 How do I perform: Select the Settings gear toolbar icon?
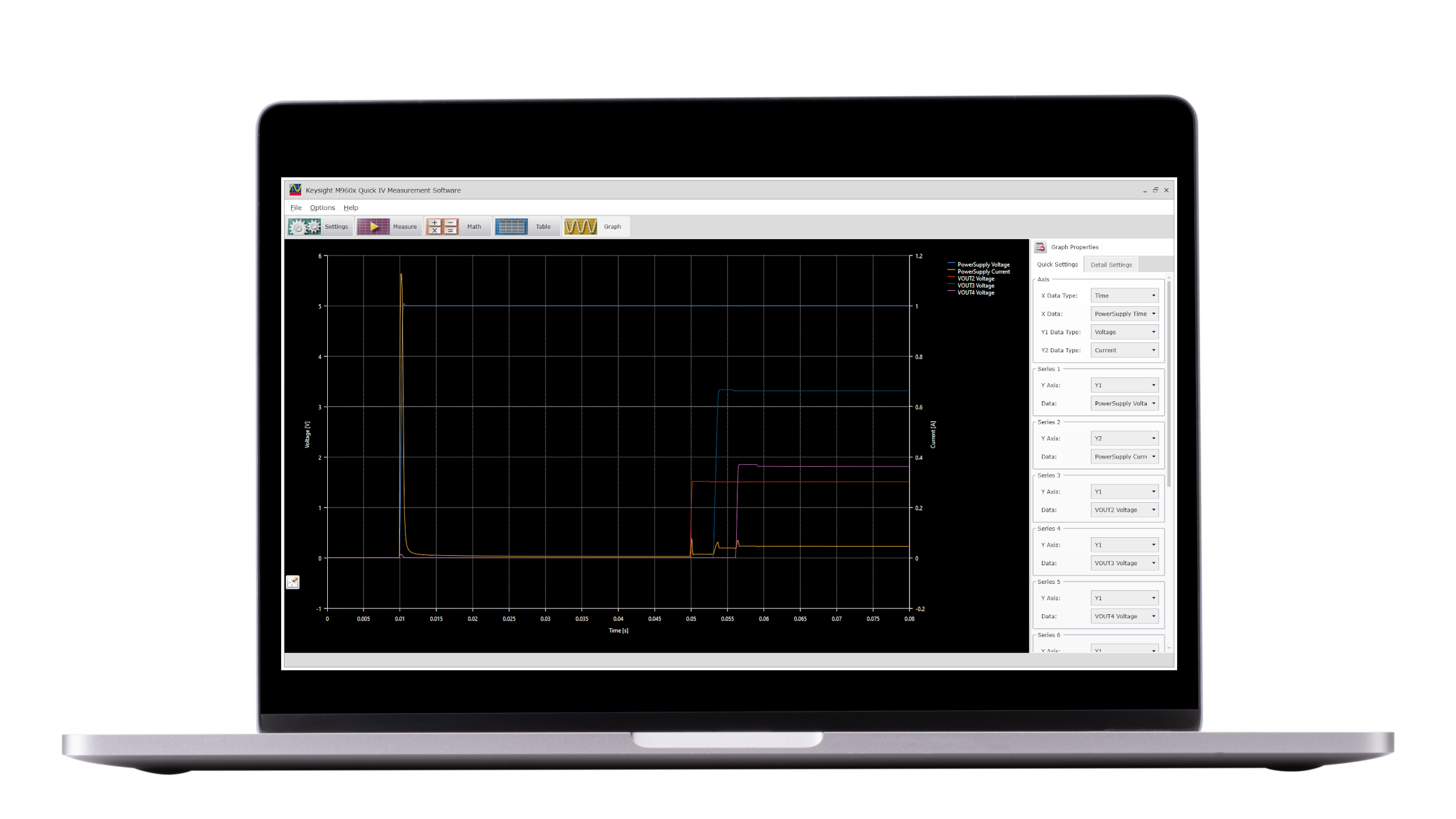[305, 226]
